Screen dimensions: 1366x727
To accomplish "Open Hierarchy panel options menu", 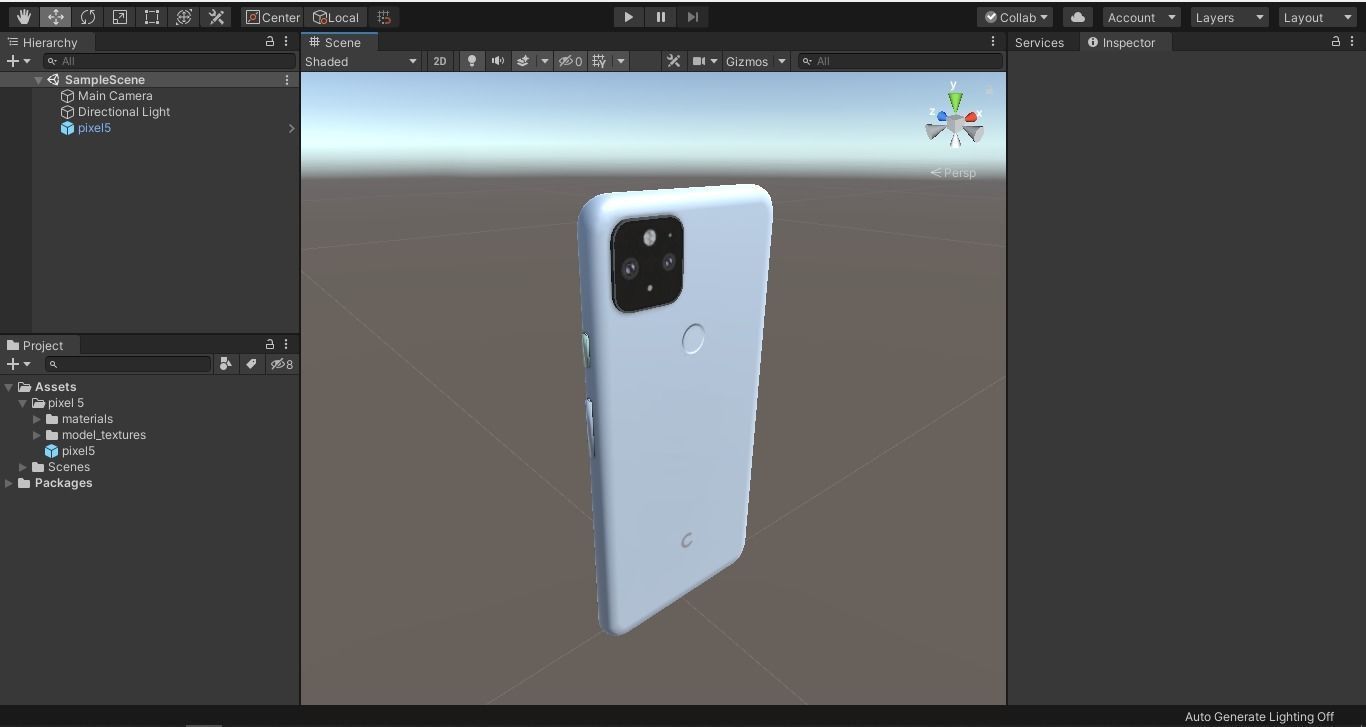I will 286,42.
